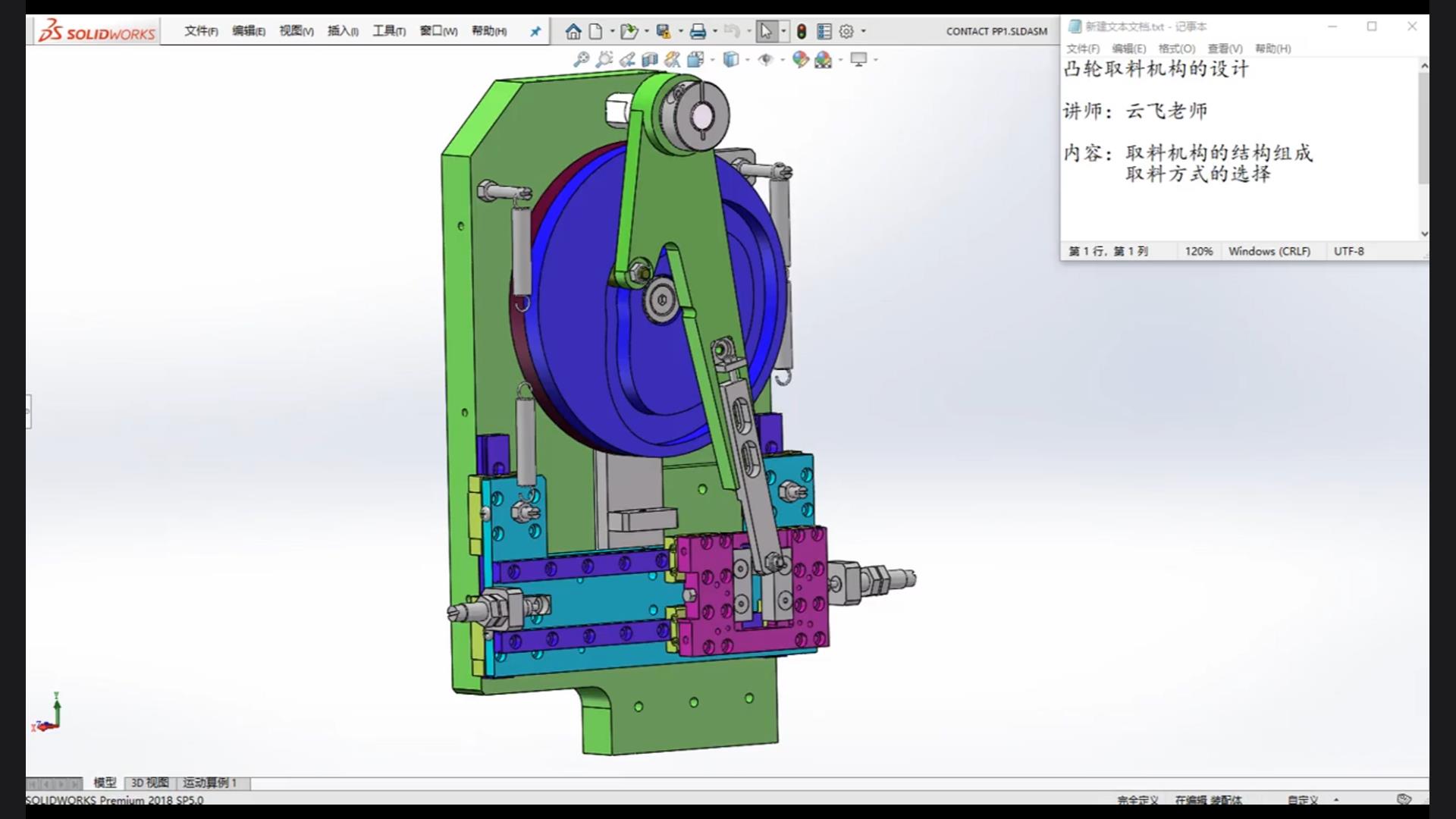Viewport: 1456px width, 819px height.
Task: Open the Options gear icon
Action: click(x=846, y=31)
